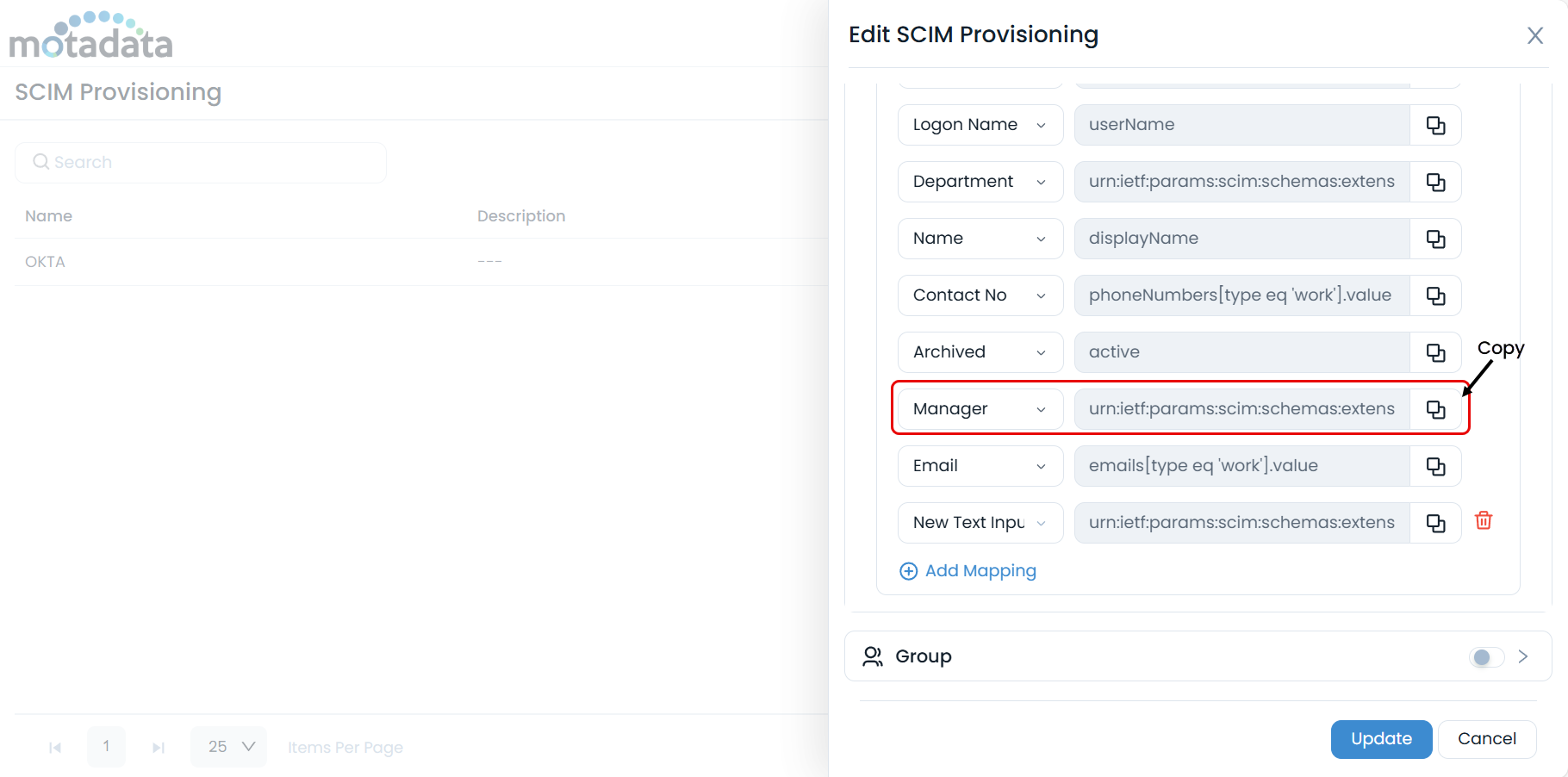
Task: Select the OKTA row in the table
Action: coord(46,262)
